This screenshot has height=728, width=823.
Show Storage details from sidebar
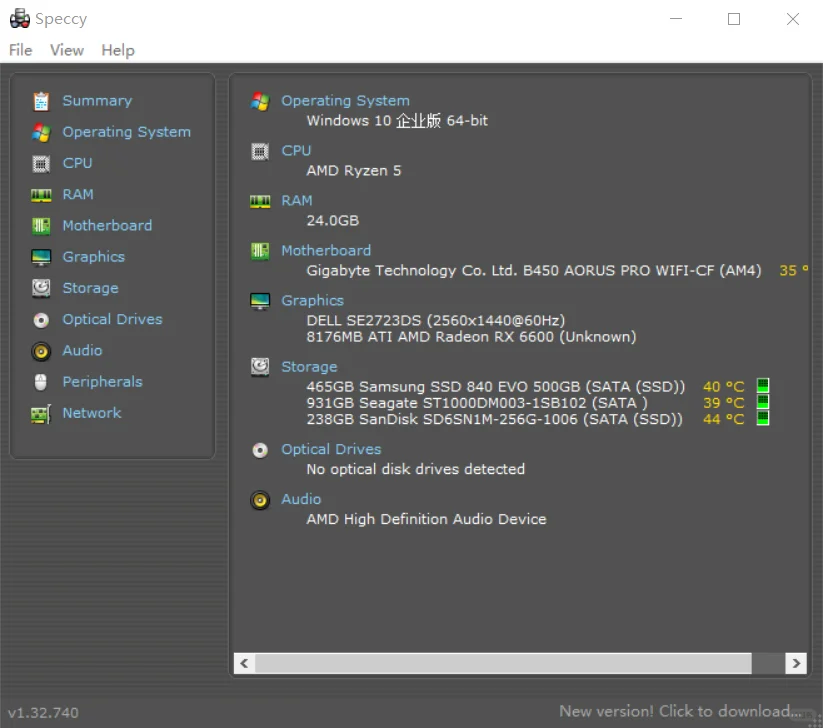point(90,288)
